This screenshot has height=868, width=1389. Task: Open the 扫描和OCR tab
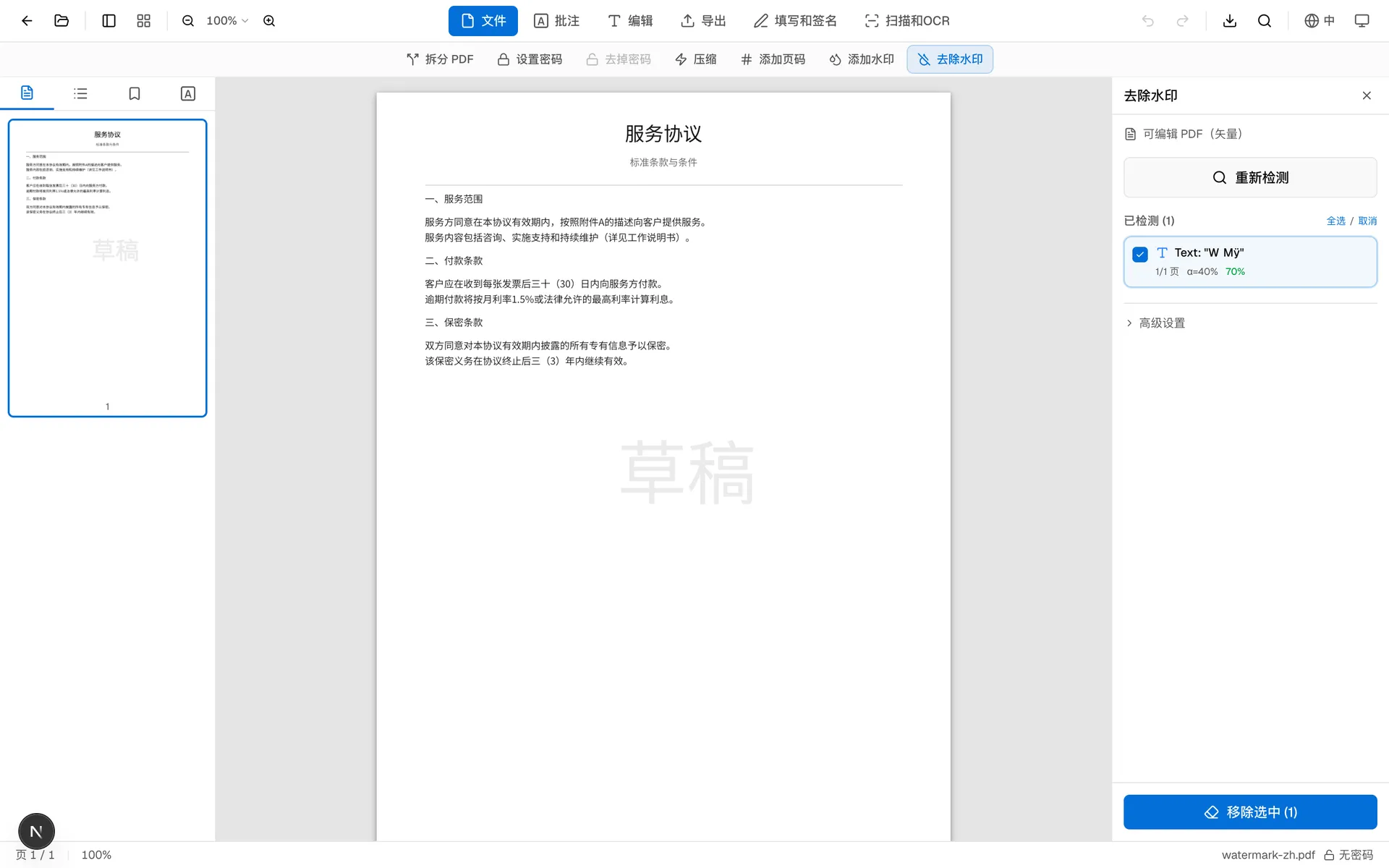pyautogui.click(x=907, y=21)
